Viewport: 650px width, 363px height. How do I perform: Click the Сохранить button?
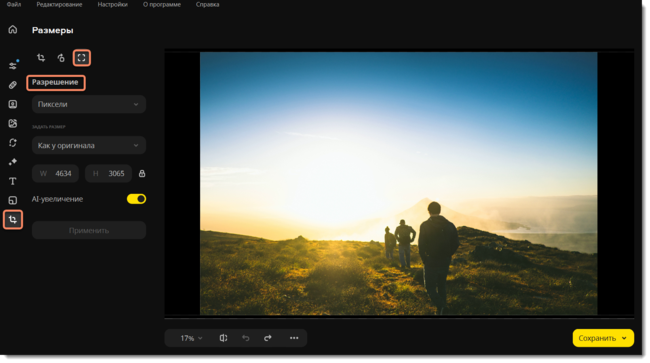[x=603, y=338]
